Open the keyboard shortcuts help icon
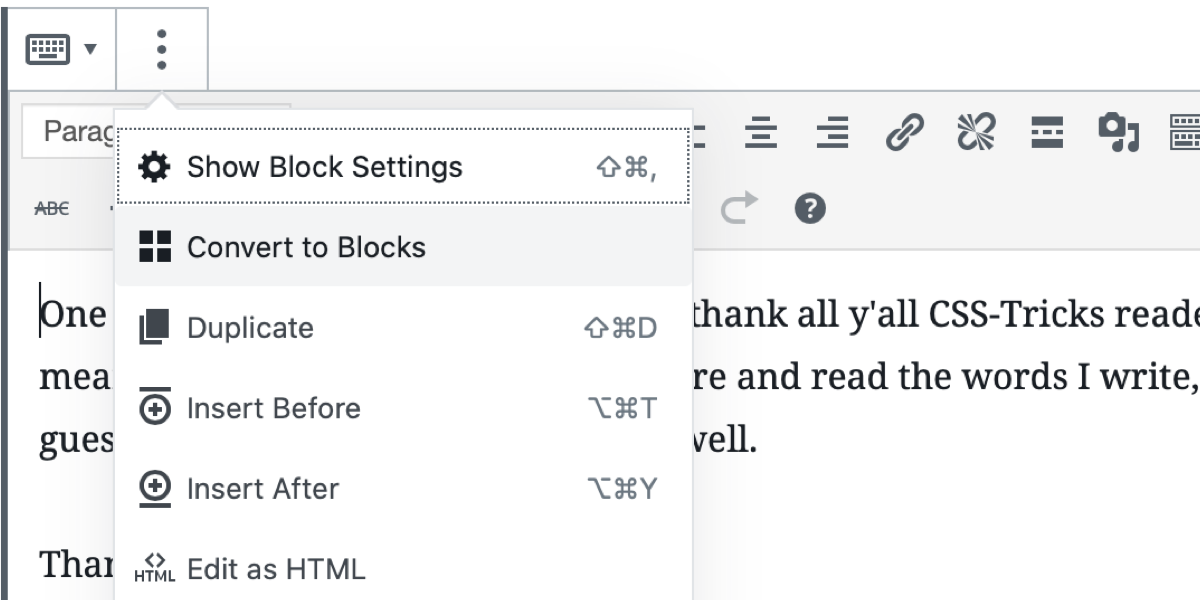The image size is (1200, 600). 810,209
